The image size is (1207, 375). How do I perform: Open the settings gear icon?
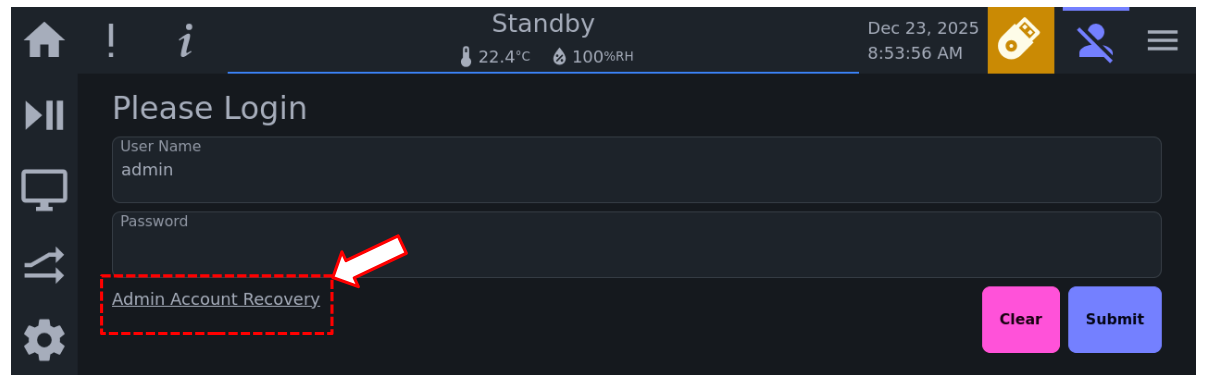(x=45, y=341)
